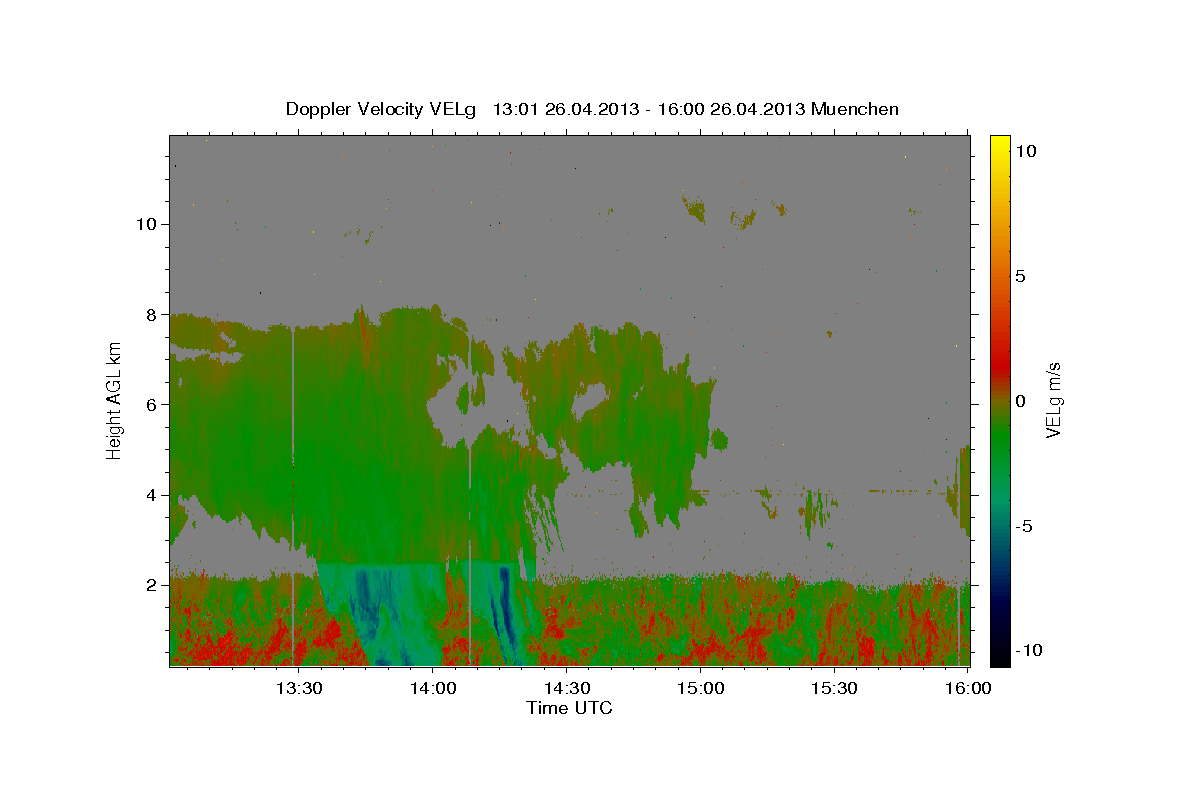Click the colorbar label '5'

click(1021, 275)
